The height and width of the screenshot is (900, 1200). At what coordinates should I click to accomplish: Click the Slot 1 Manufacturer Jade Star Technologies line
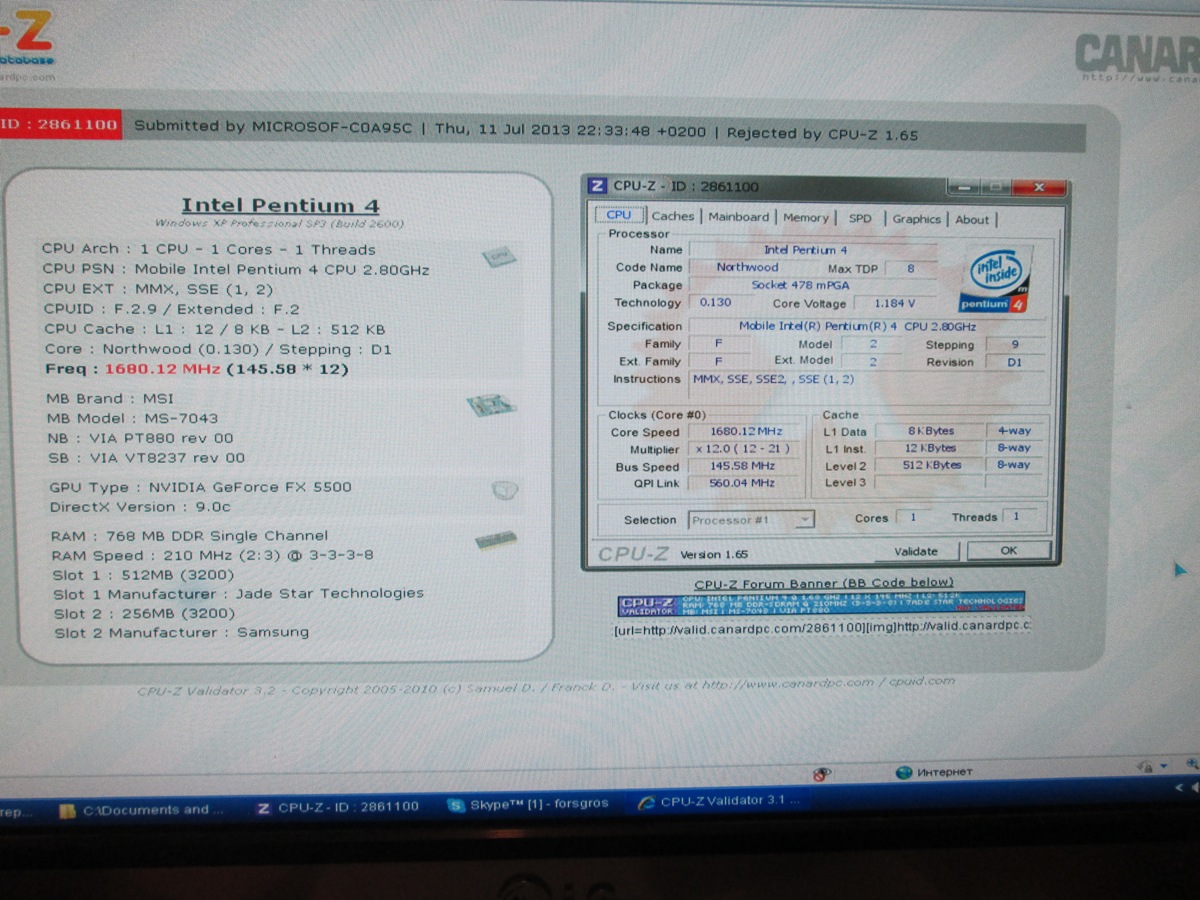tap(238, 593)
